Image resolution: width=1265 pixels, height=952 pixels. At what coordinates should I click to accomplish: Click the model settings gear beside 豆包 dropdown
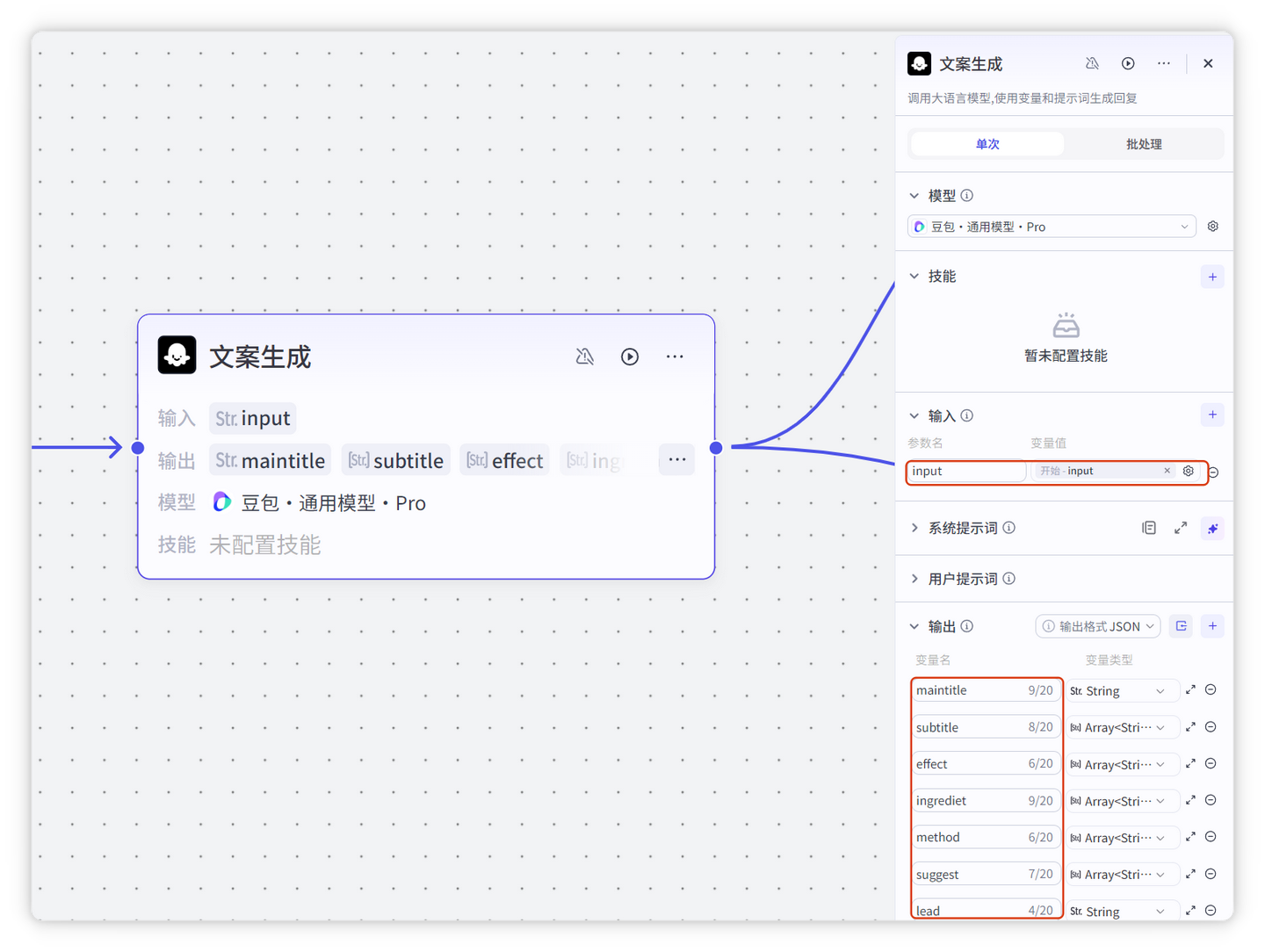click(1213, 227)
